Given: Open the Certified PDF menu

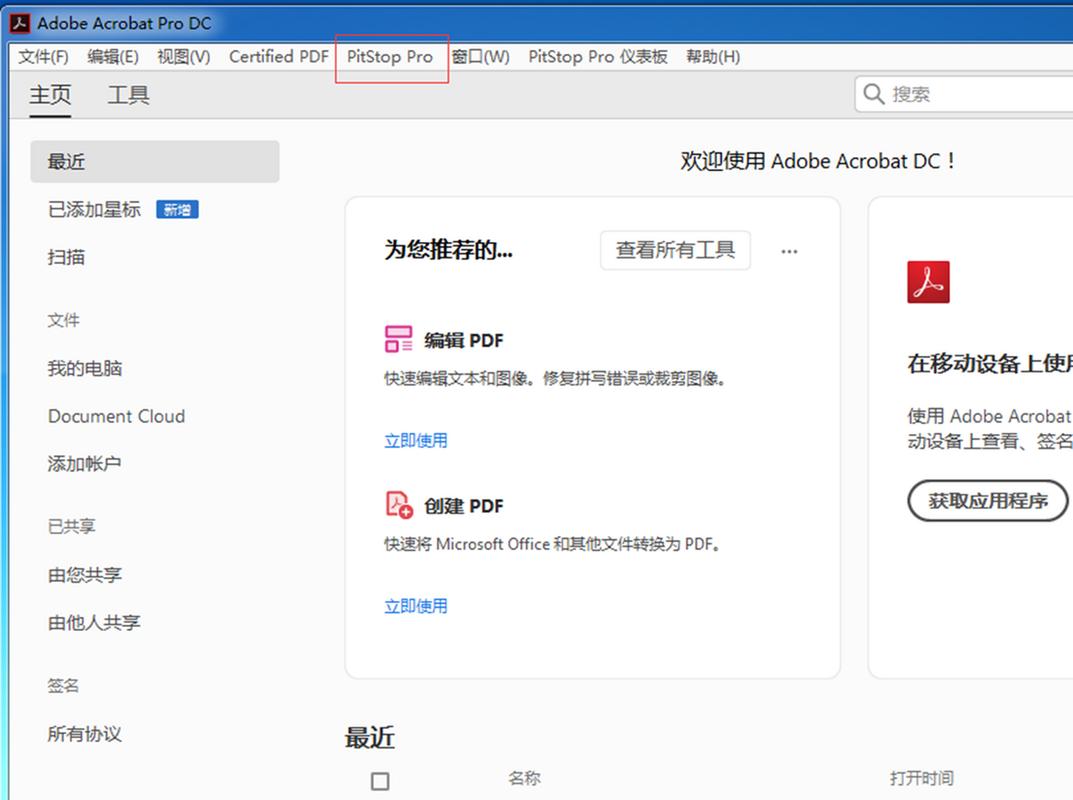Looking at the screenshot, I should tap(279, 57).
